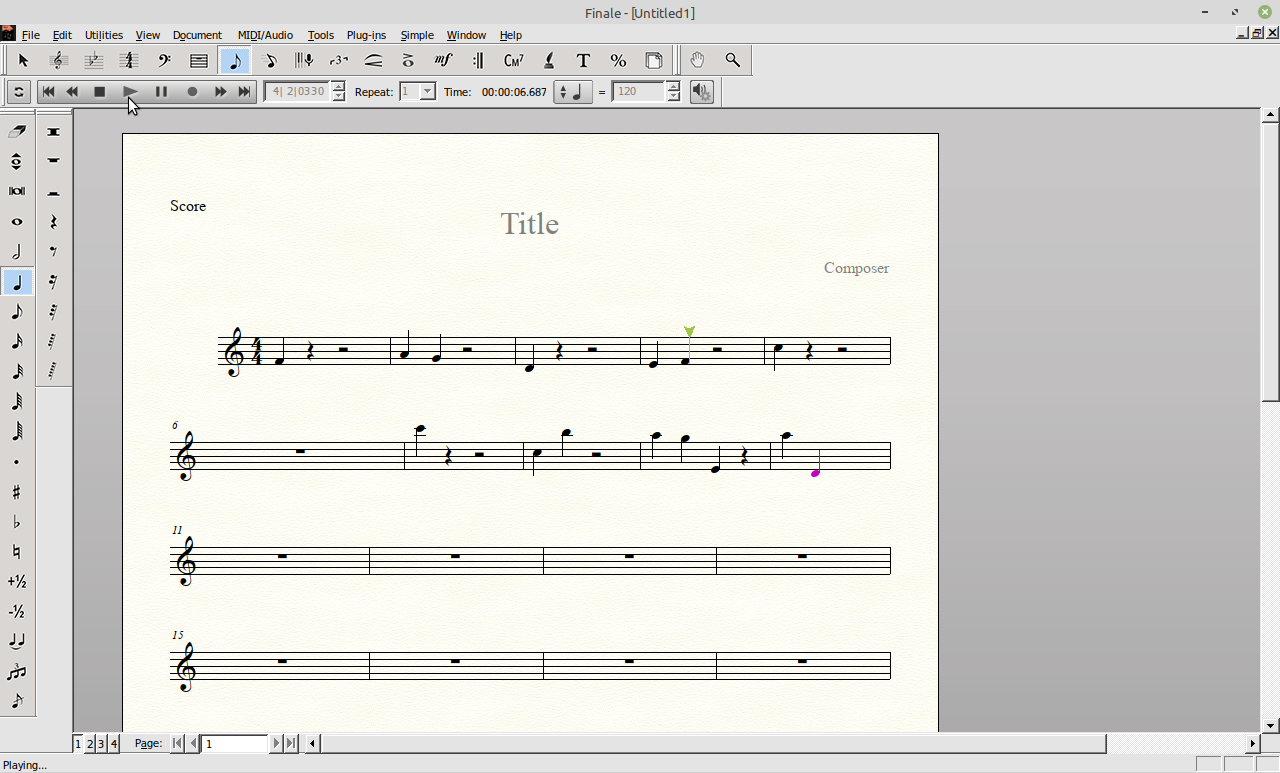Pick the Eraser in the entry palette

pos(17,132)
